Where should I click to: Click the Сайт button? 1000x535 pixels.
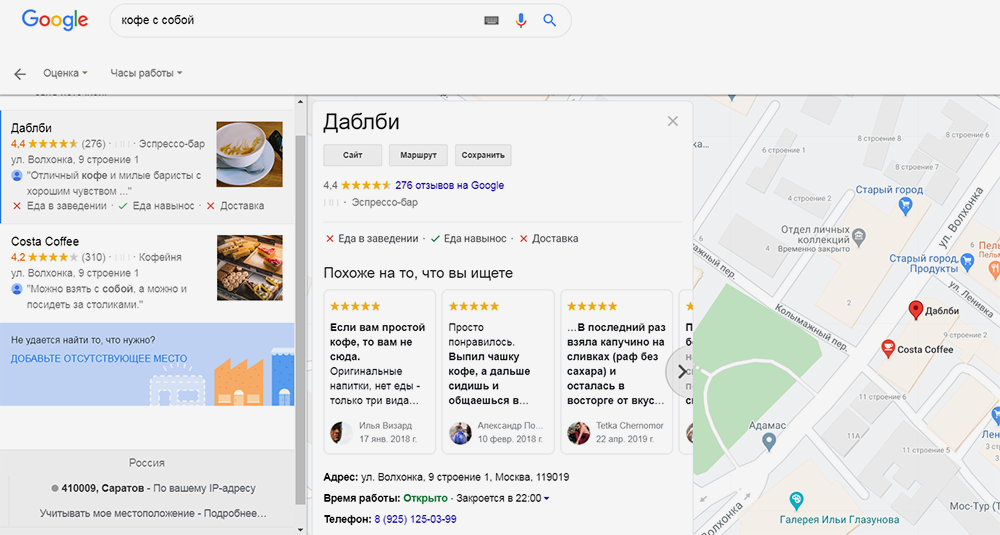pyautogui.click(x=353, y=155)
